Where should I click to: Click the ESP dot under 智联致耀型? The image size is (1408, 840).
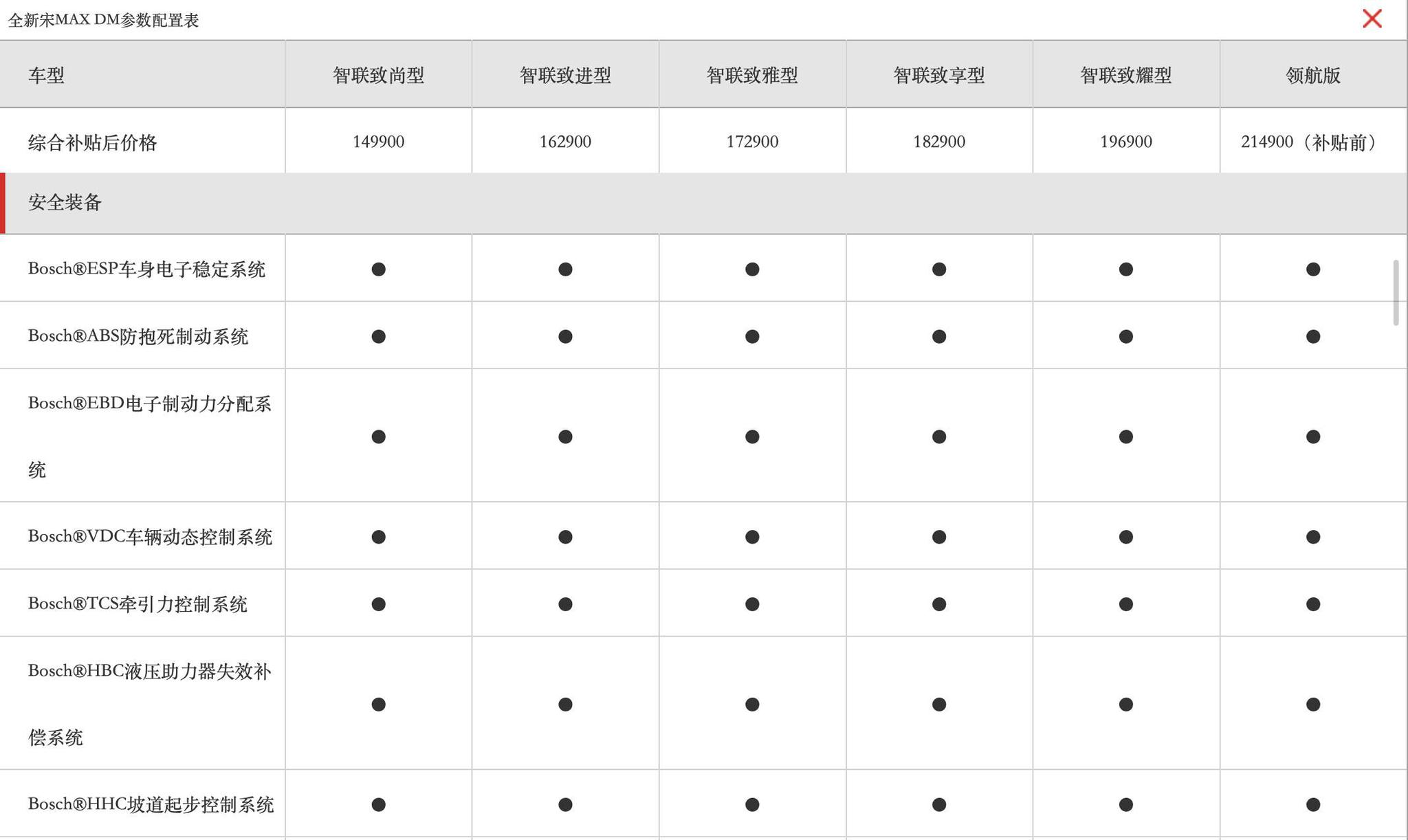pyautogui.click(x=1125, y=269)
